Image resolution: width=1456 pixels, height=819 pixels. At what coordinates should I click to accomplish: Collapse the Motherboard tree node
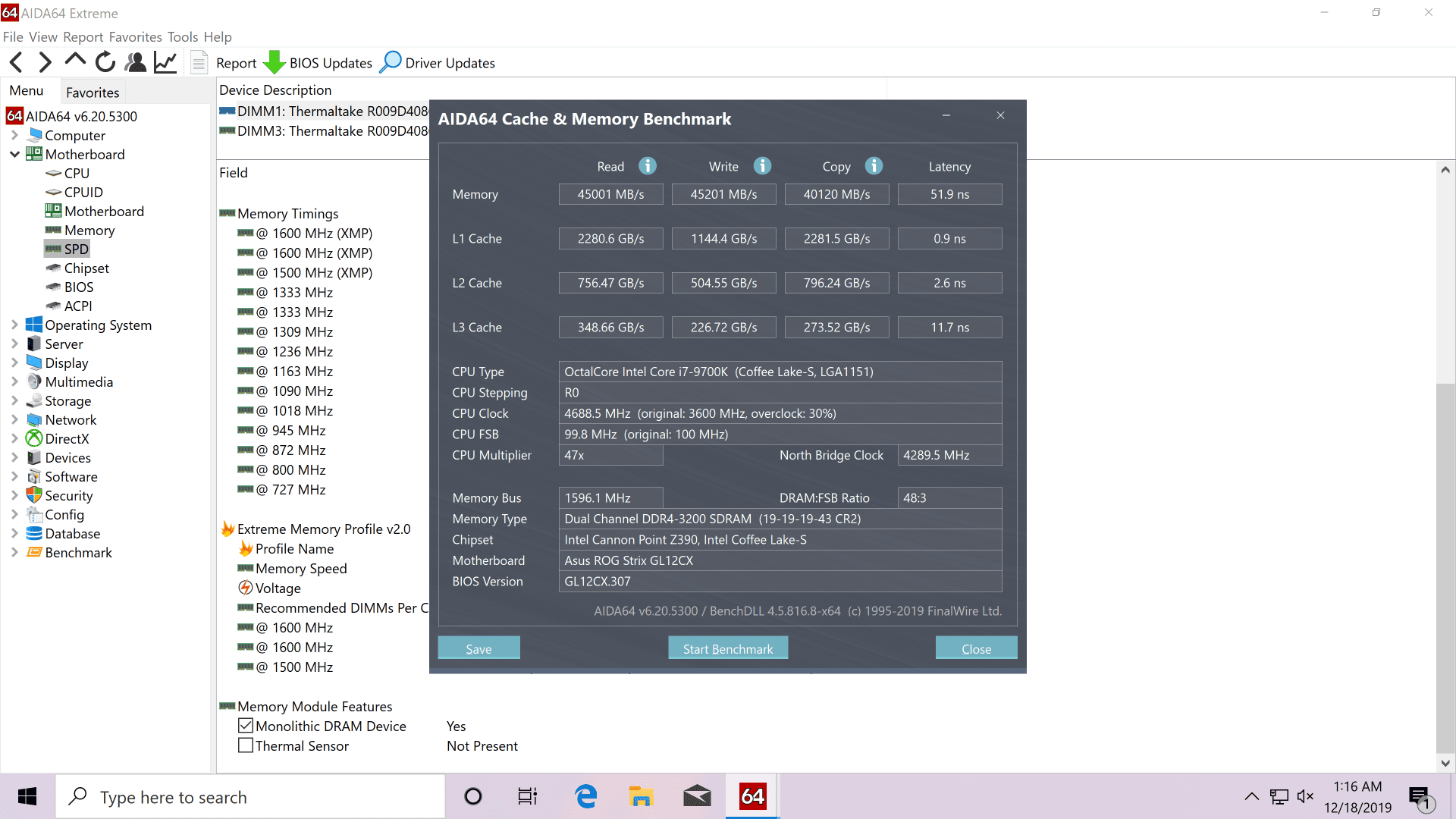pos(14,155)
